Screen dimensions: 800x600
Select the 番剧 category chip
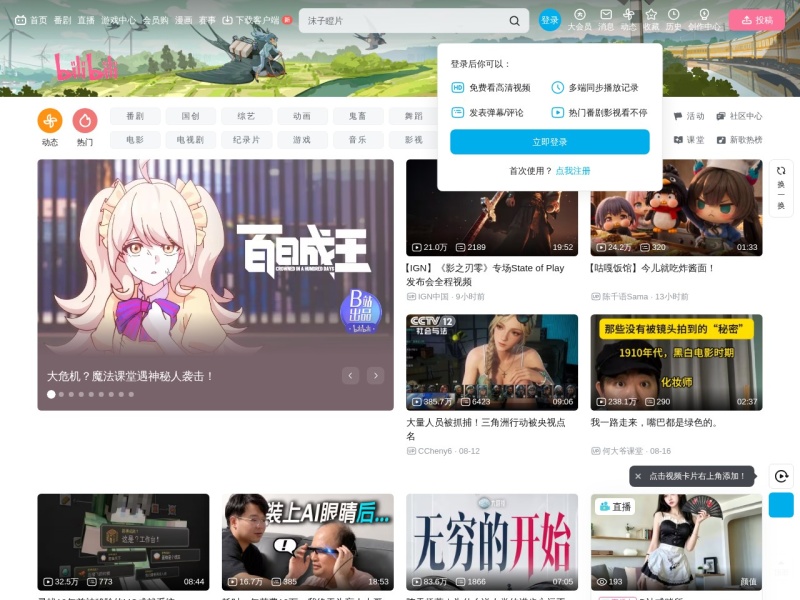point(135,116)
